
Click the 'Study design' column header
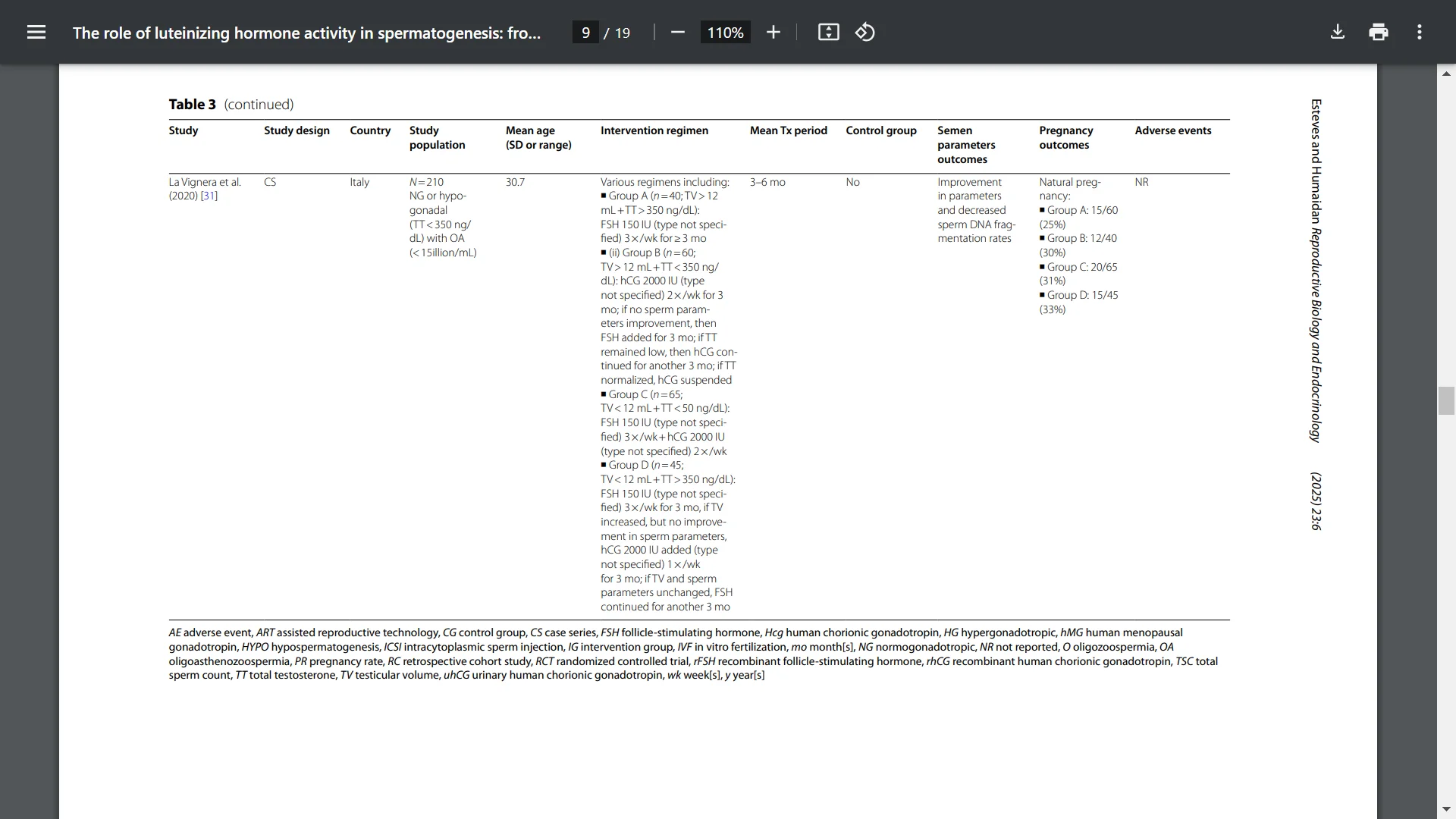tap(297, 130)
